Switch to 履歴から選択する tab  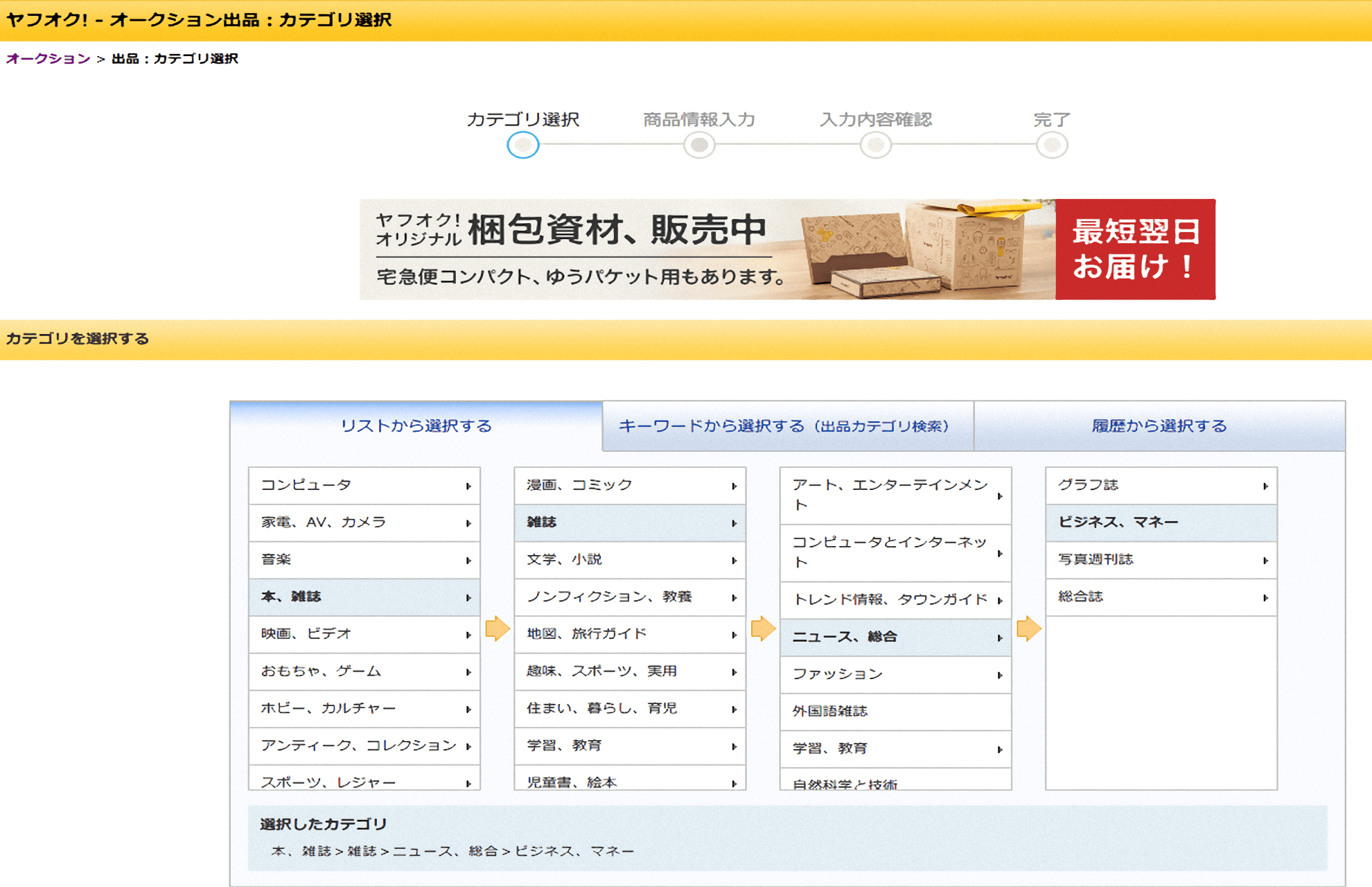point(1159,426)
